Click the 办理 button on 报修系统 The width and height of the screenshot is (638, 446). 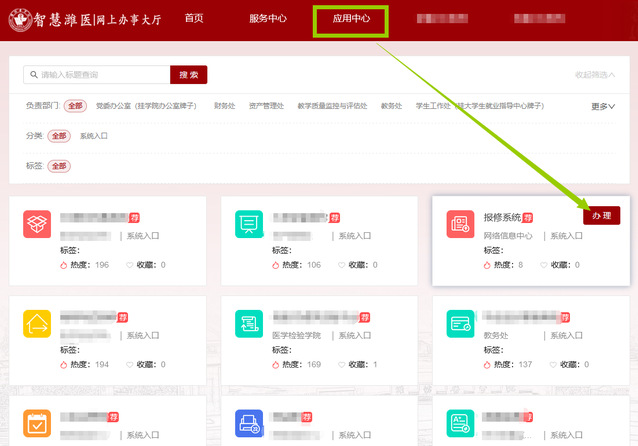[601, 215]
